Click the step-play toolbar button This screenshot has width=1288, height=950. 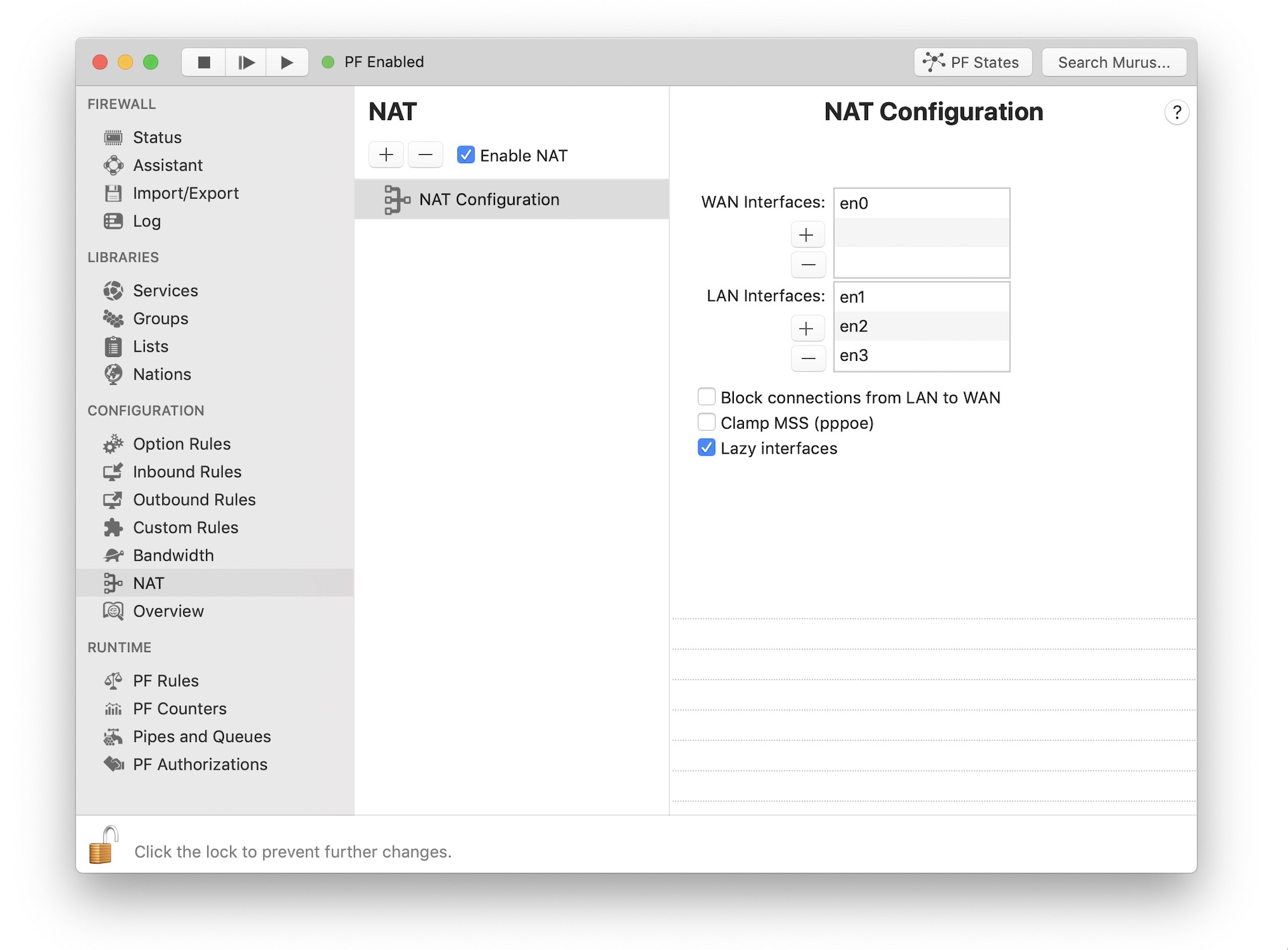246,62
